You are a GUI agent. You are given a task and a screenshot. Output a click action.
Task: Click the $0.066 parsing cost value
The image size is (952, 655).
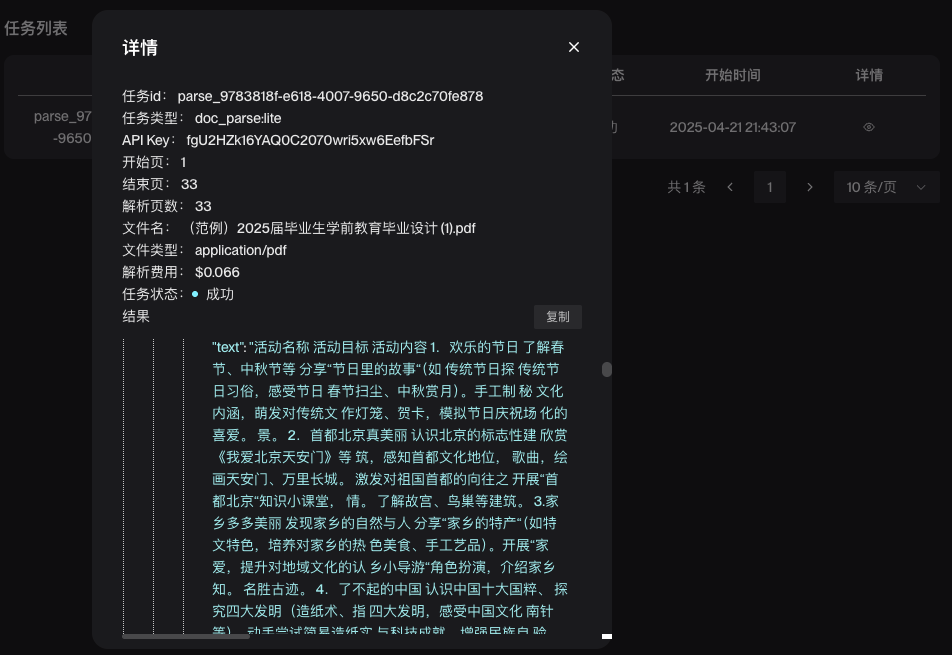219,272
